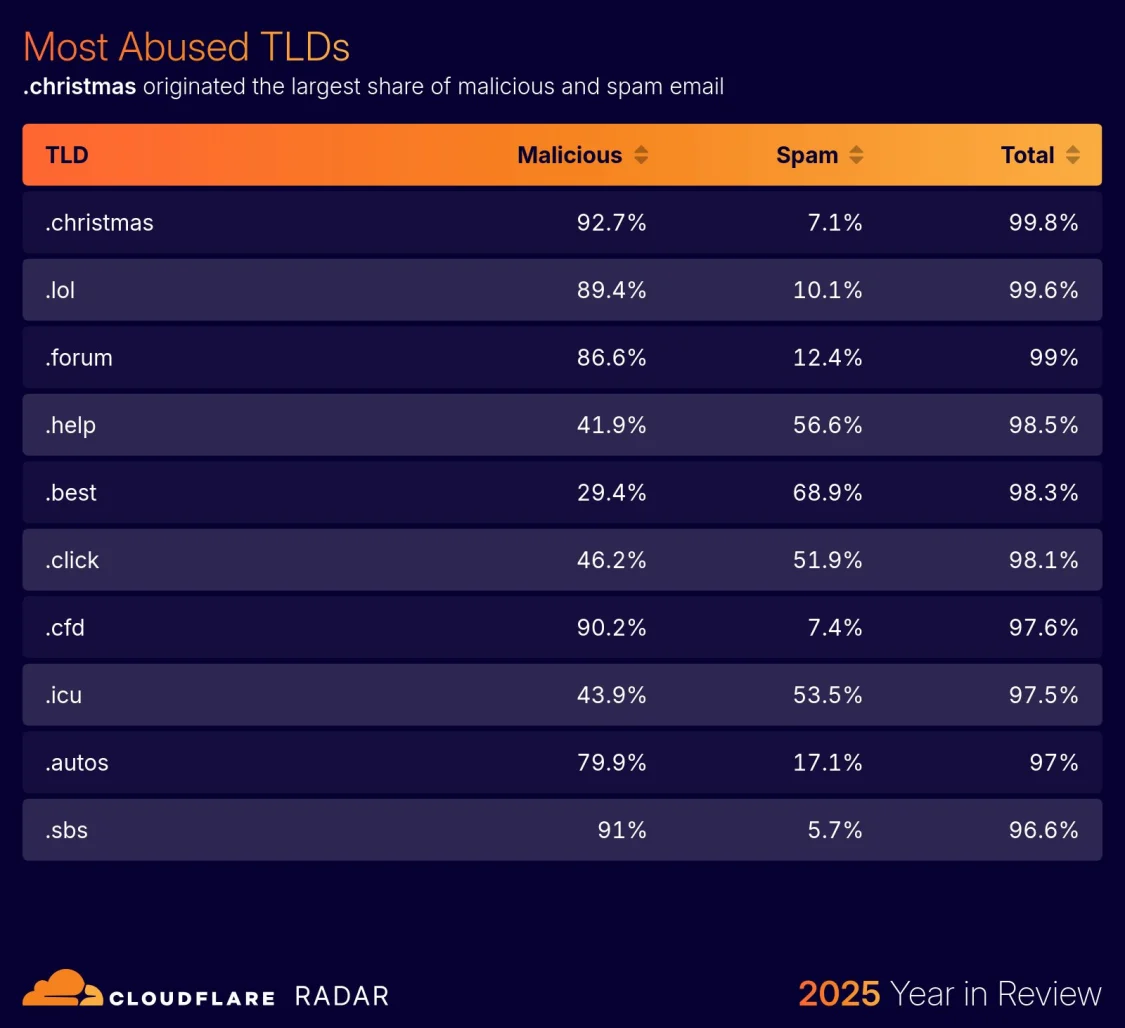1125x1028 pixels.
Task: Click the .forum TLD entry
Action: tap(79, 358)
